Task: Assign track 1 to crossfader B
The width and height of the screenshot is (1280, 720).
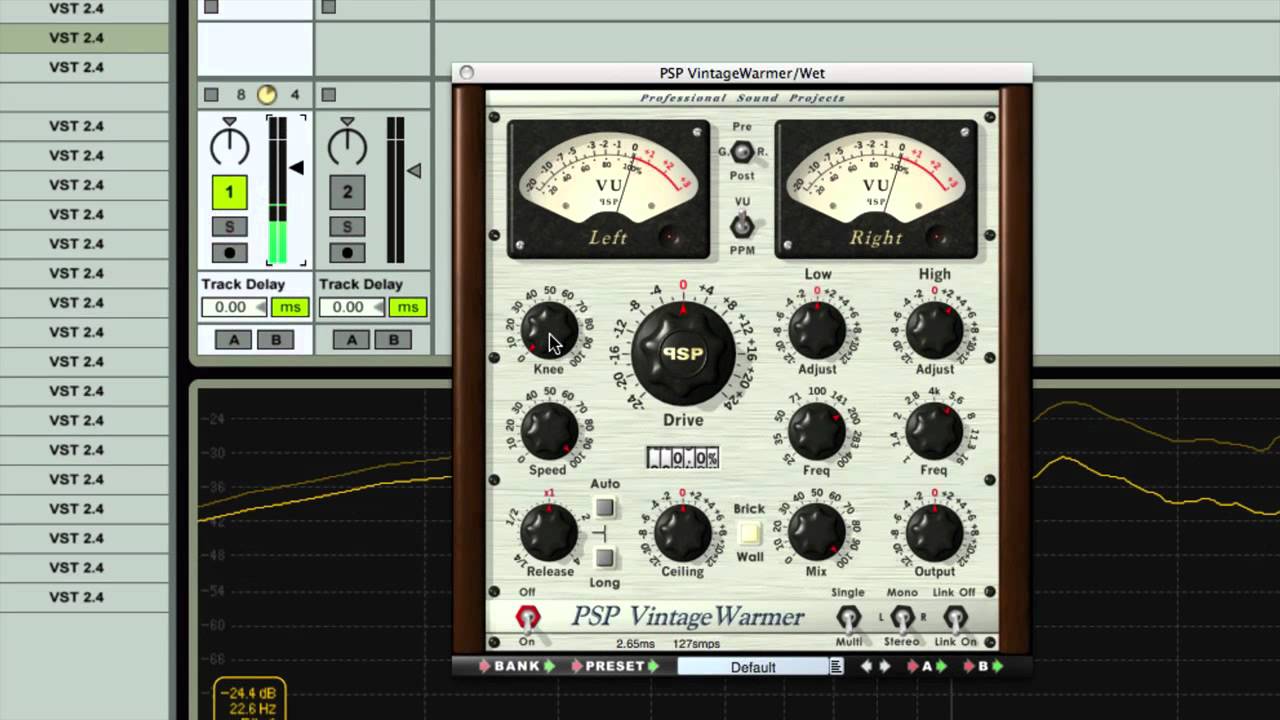Action: coord(275,340)
